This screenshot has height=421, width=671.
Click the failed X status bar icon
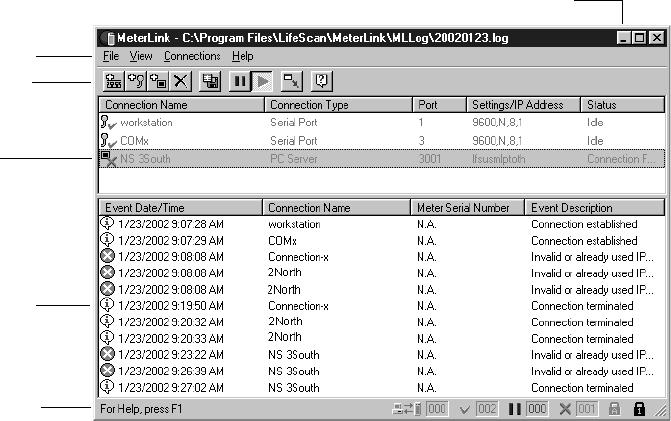click(x=565, y=409)
